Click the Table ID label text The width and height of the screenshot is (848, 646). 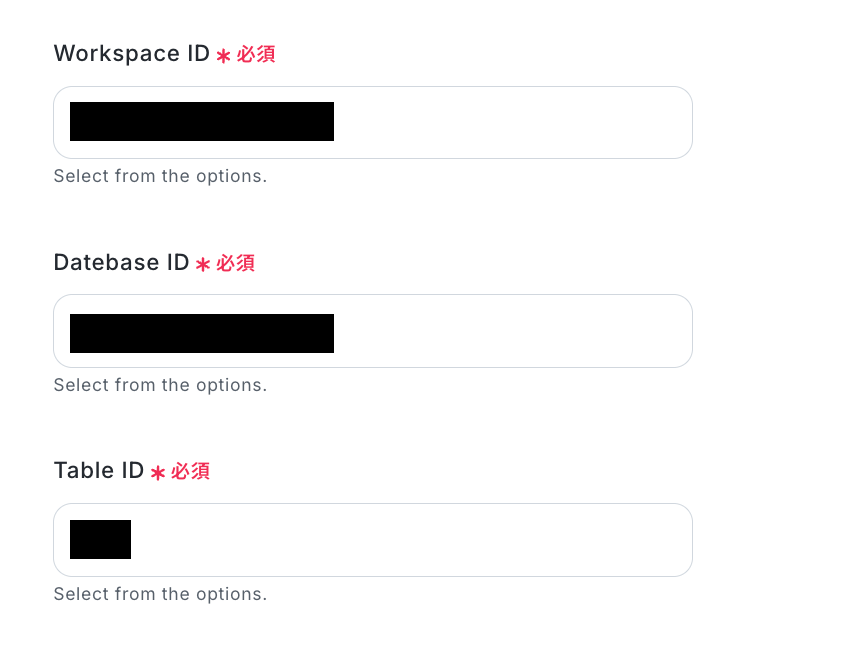pyautogui.click(x=99, y=471)
